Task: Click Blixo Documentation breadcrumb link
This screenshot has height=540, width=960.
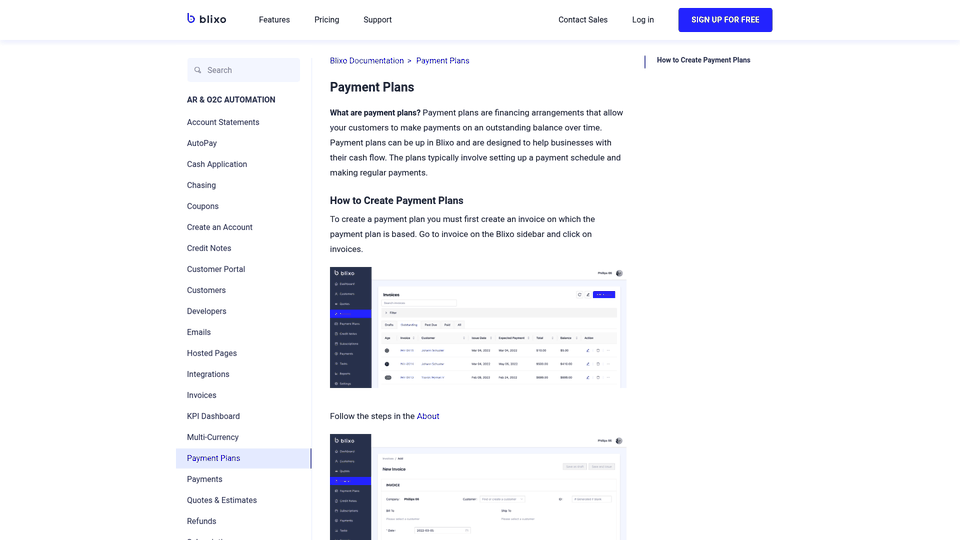Action: pos(367,61)
